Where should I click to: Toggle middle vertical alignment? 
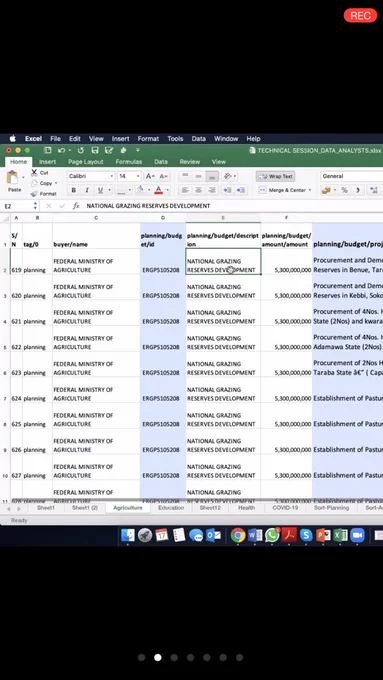pyautogui.click(x=199, y=176)
